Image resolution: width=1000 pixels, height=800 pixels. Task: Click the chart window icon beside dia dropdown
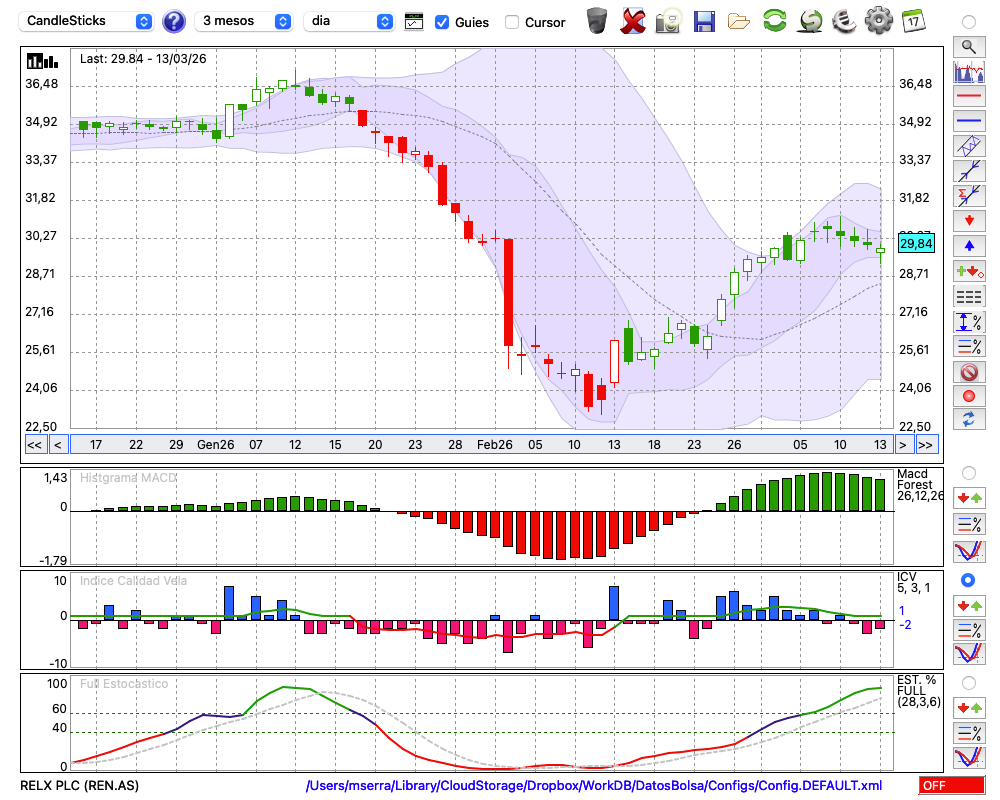coord(414,22)
